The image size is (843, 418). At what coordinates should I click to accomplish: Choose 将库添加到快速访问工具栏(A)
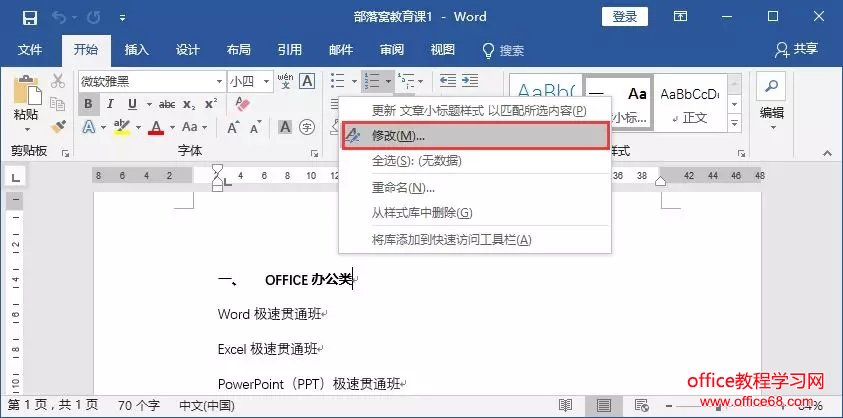[x=475, y=239]
